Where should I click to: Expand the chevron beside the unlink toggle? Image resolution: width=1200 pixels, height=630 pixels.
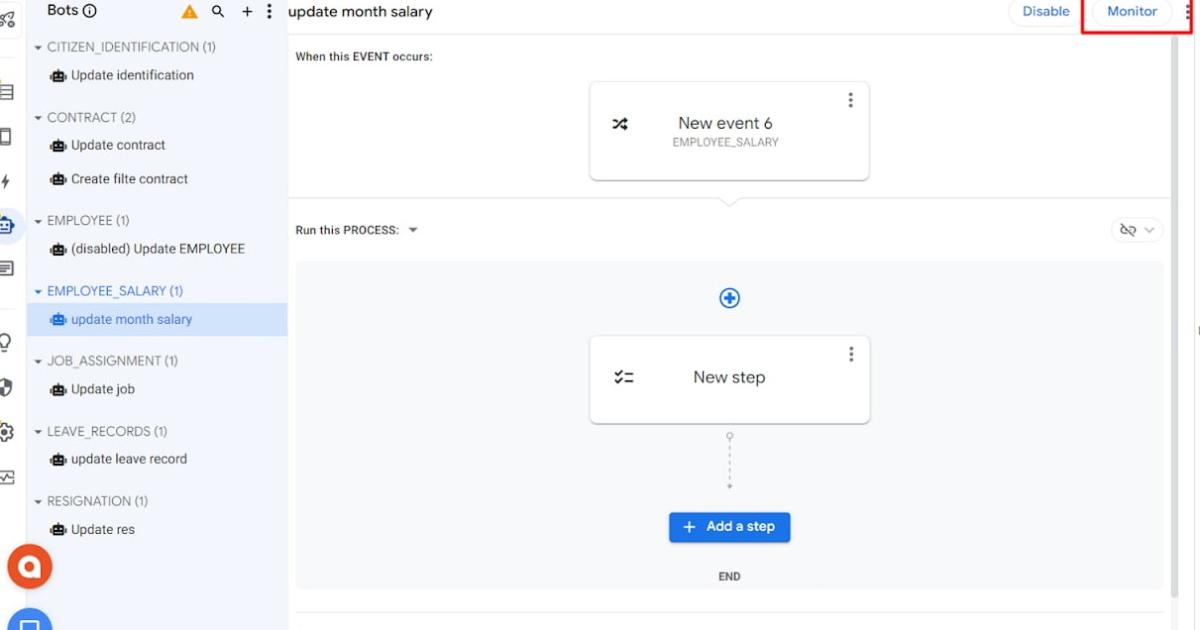(x=1148, y=229)
